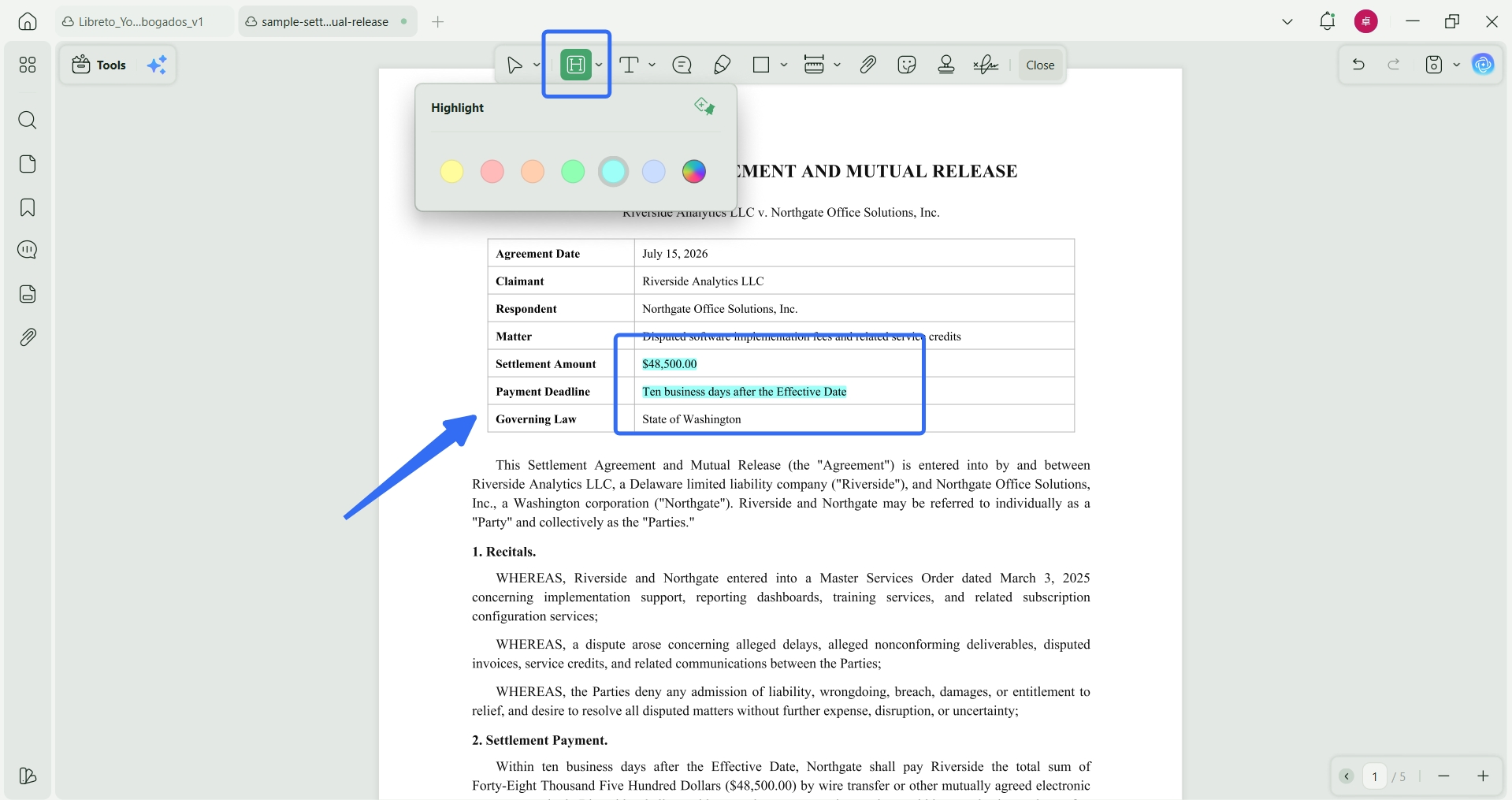Choose the select cursor tool
This screenshot has height=800, width=1512.
click(x=515, y=65)
